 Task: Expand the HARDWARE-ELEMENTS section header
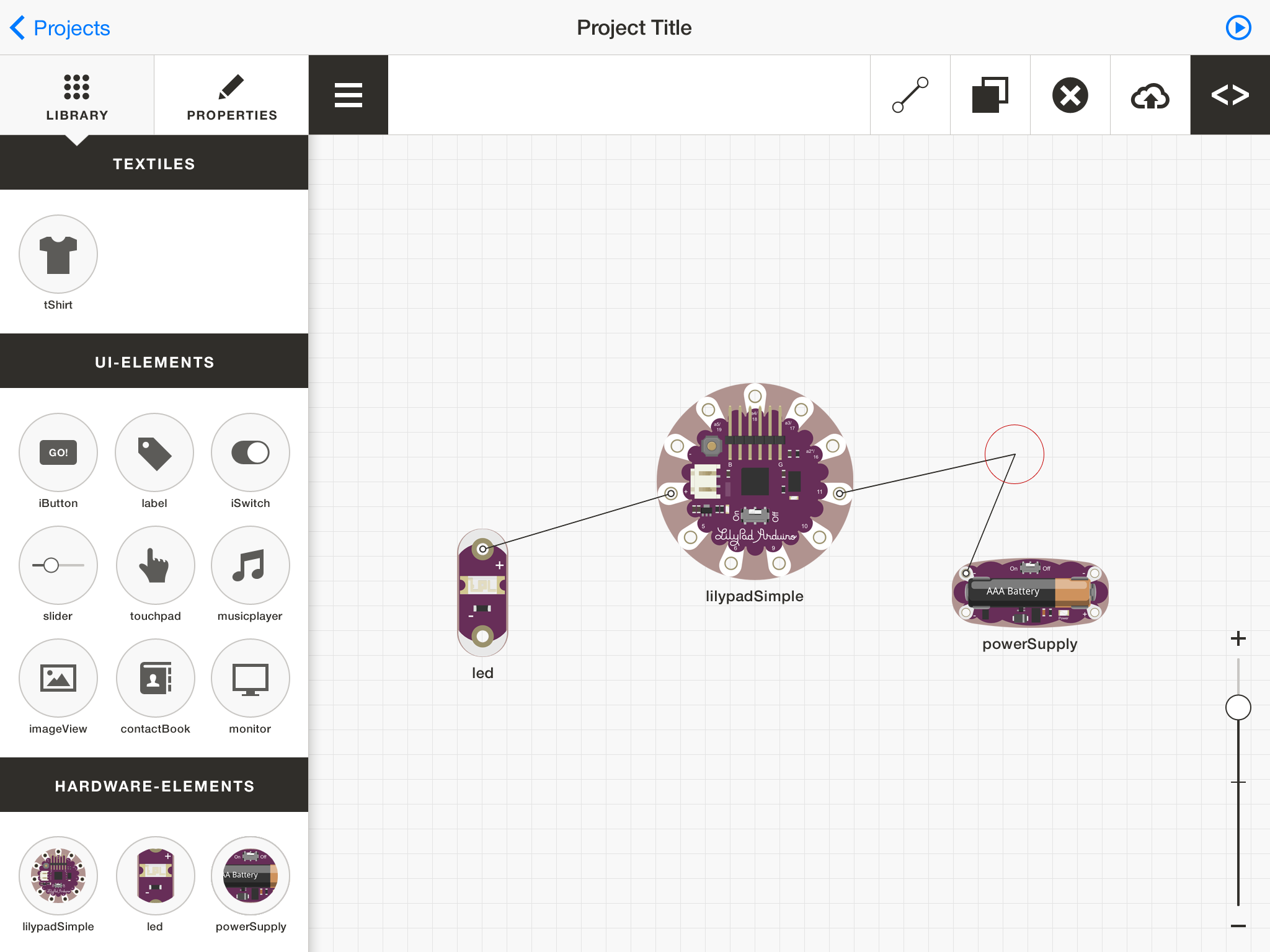pos(154,786)
